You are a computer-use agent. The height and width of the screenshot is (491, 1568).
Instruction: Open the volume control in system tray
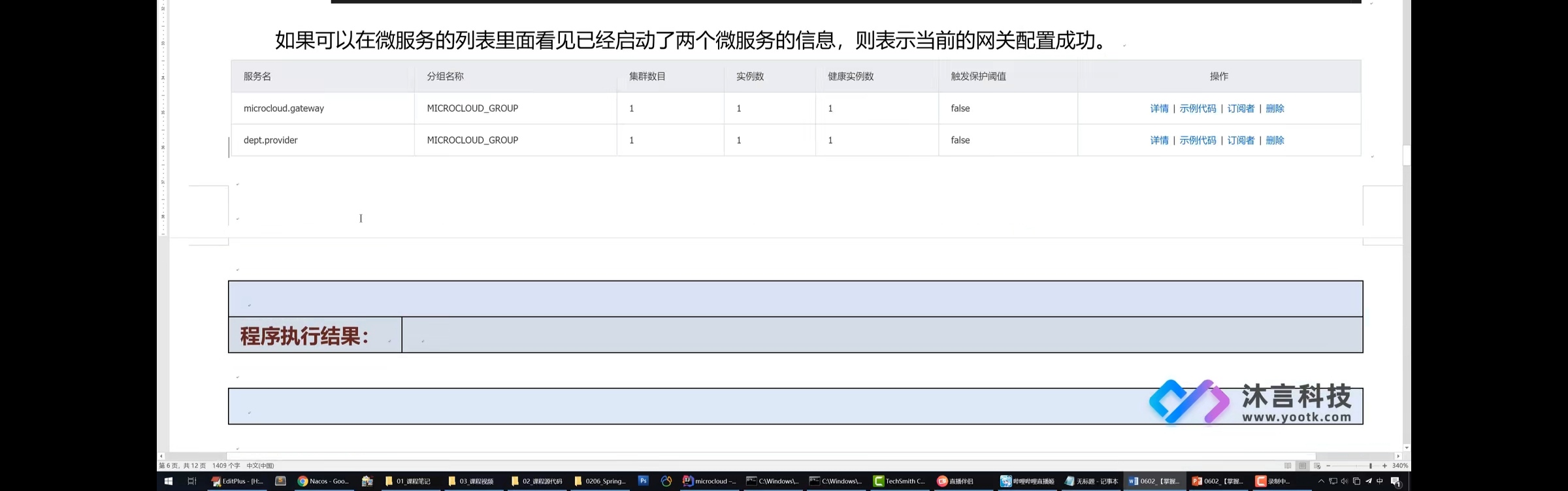pyautogui.click(x=1345, y=481)
